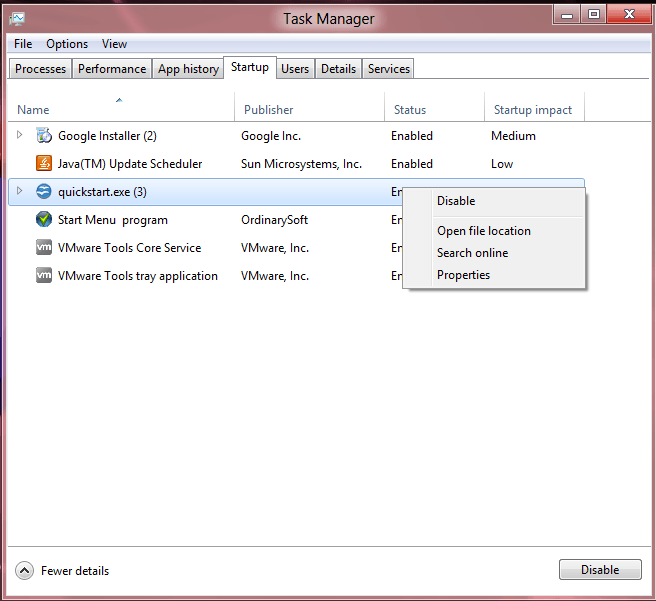Switch to the Details tab

(338, 69)
